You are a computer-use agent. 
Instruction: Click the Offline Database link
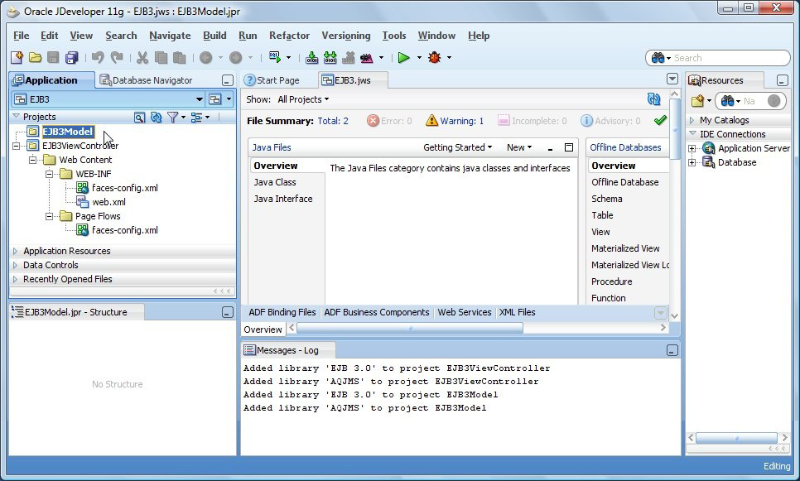click(x=625, y=182)
